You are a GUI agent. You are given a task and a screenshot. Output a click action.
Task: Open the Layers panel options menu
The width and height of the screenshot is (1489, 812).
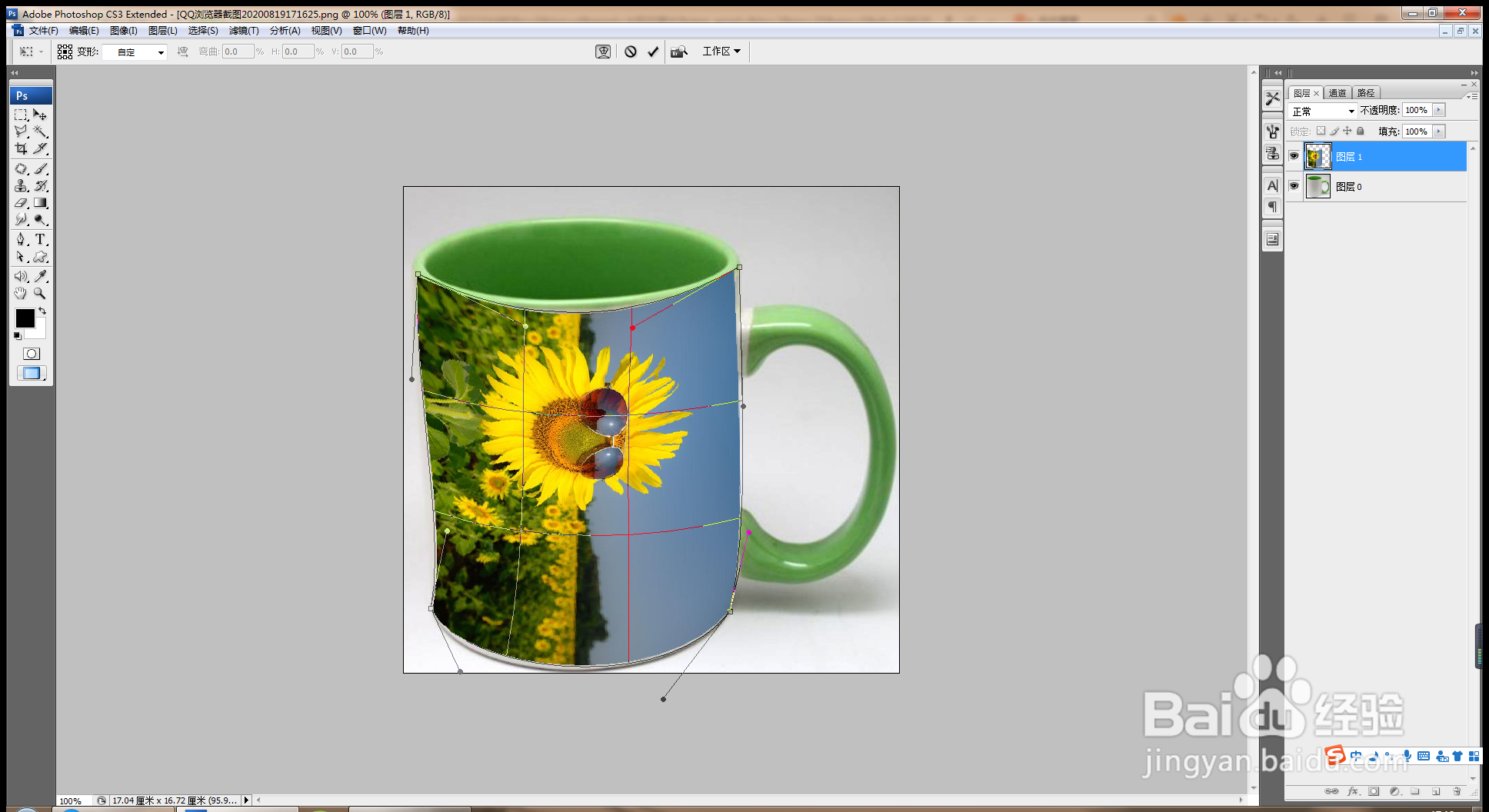point(1471,96)
